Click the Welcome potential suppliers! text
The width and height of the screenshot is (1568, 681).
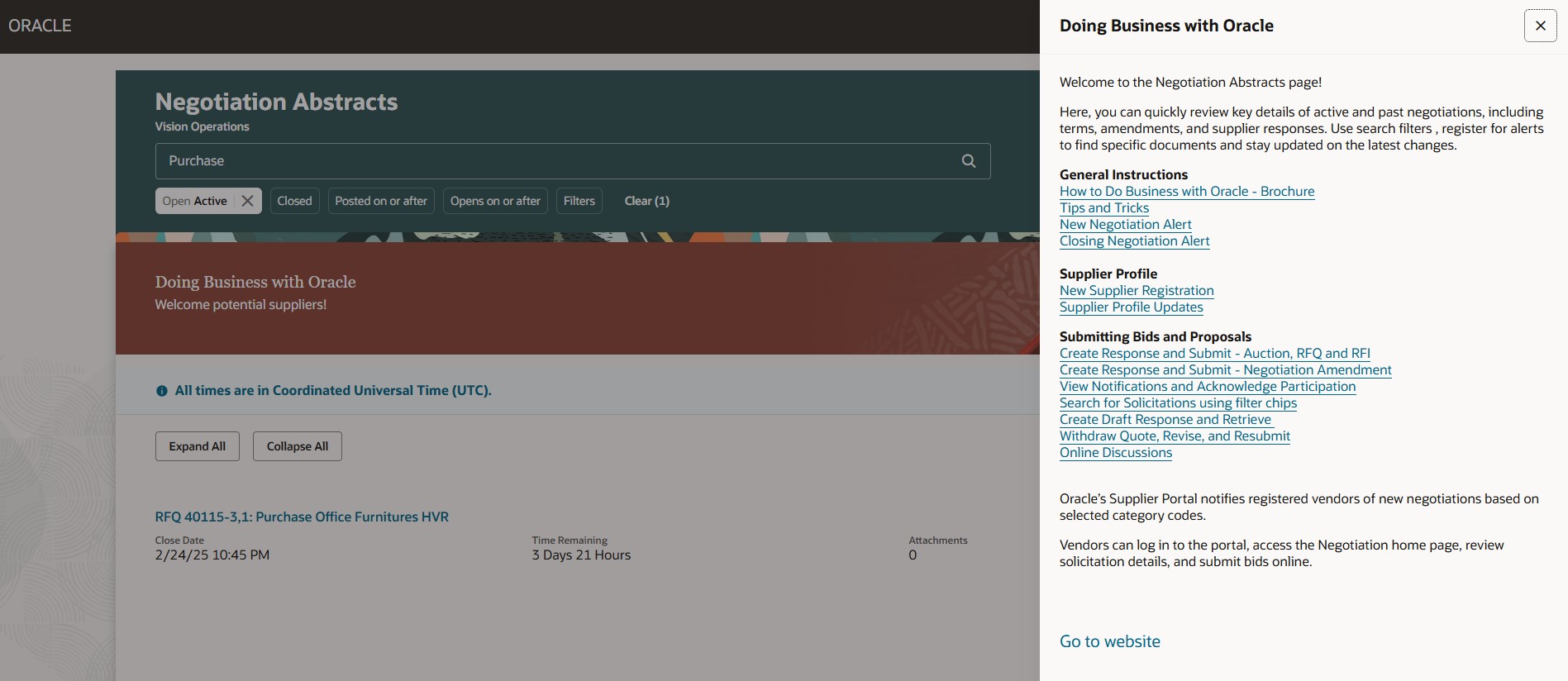(x=241, y=305)
